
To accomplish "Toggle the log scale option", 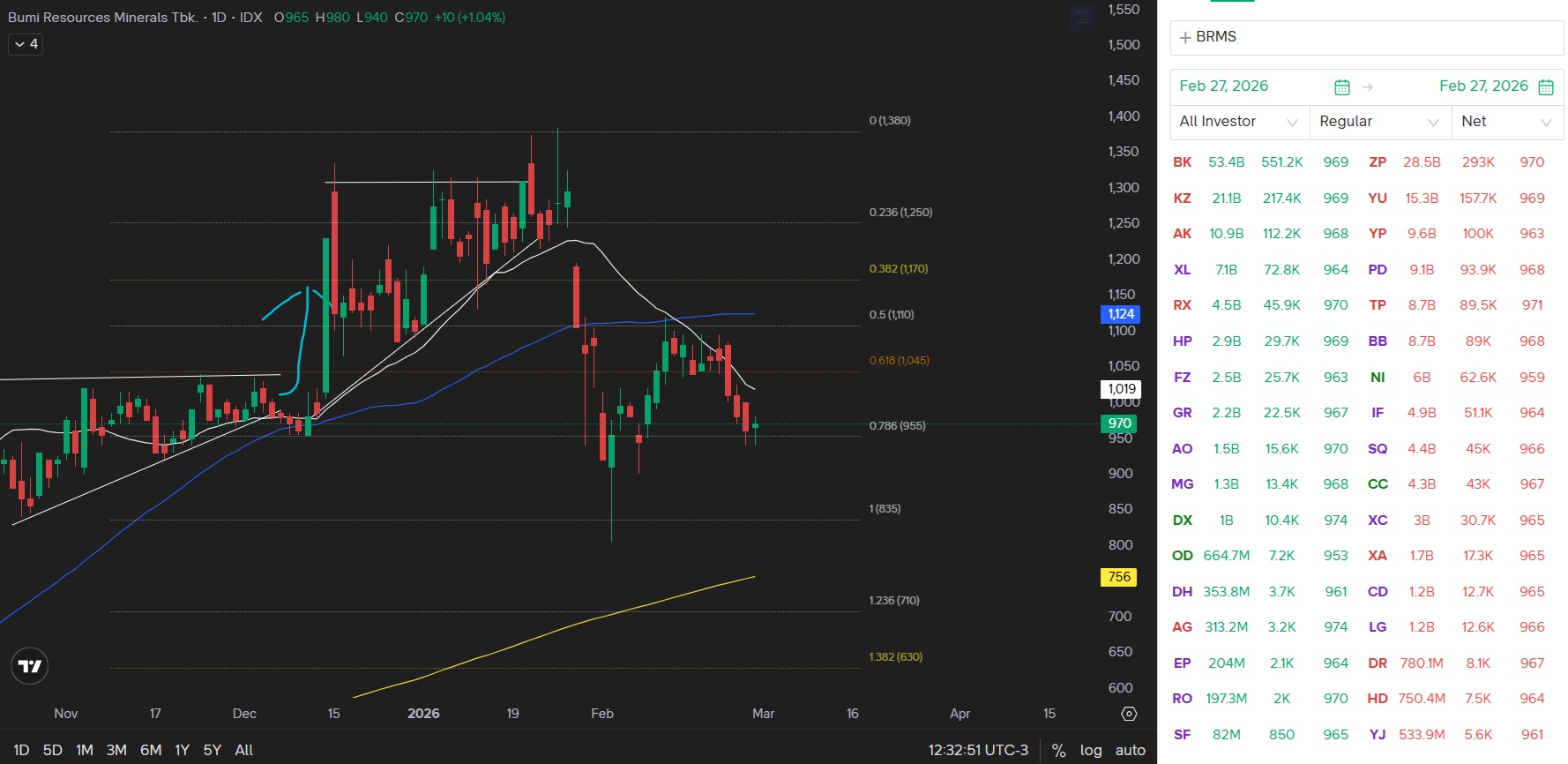I will pos(1091,750).
